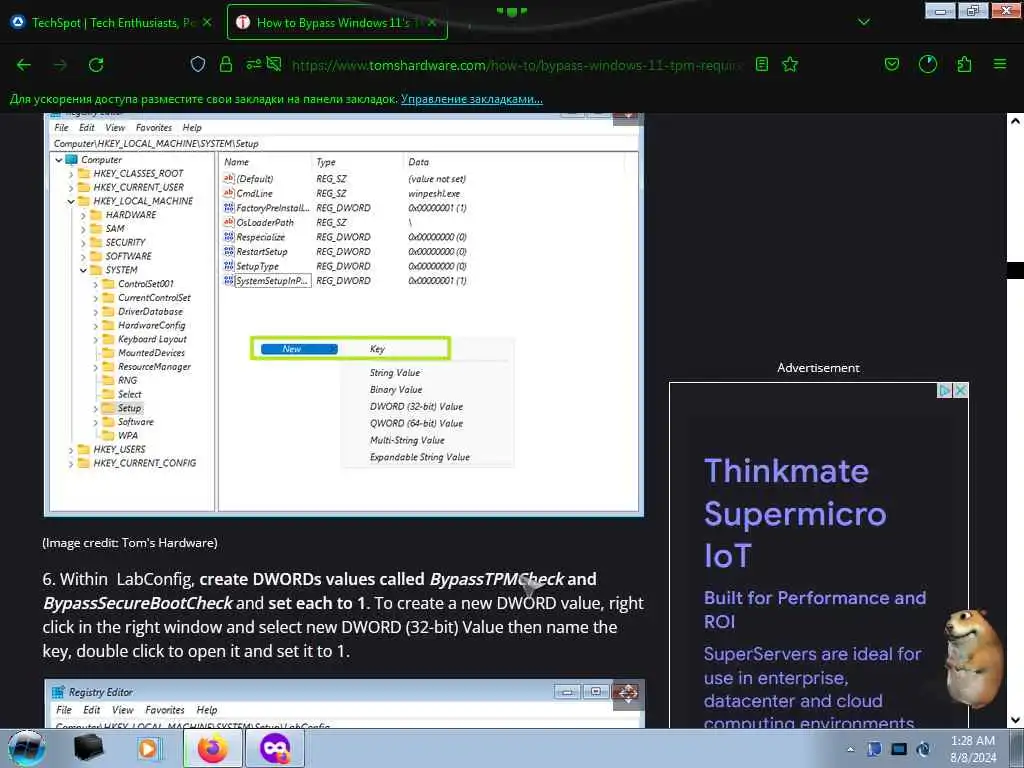Open the purple mask taskbar application
1024x768 pixels.
275,748
